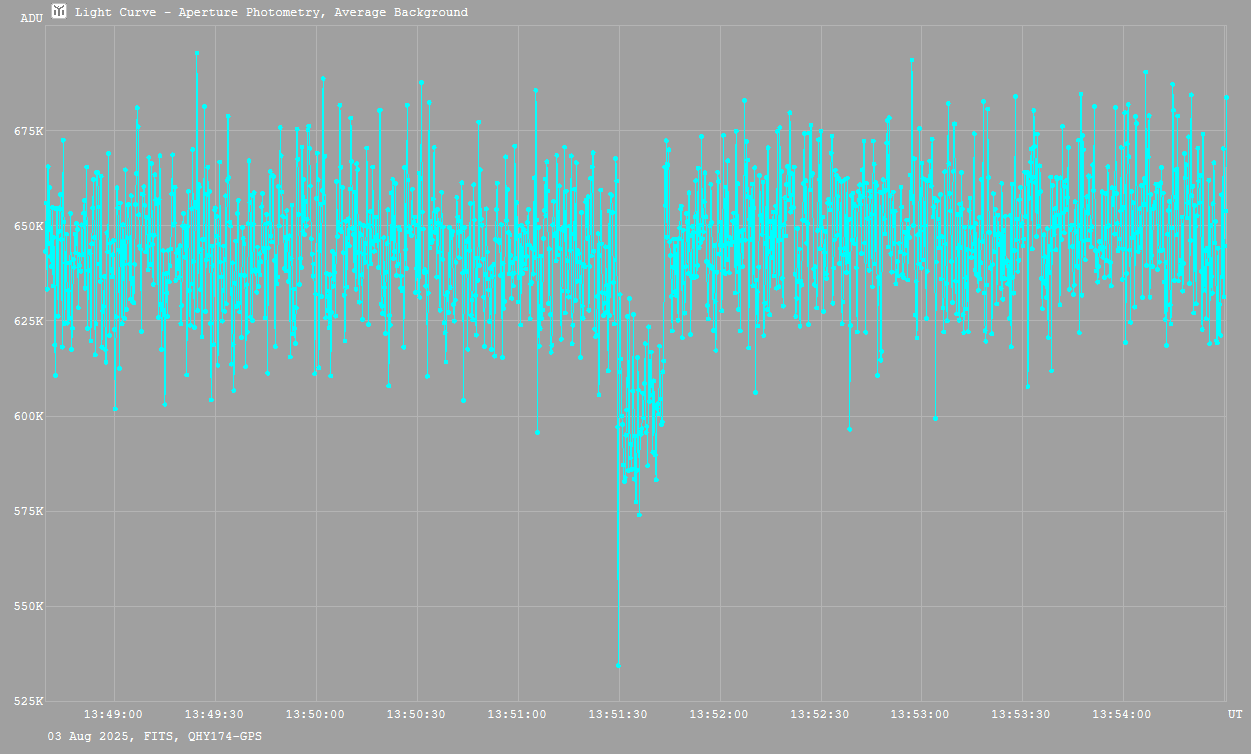
Task: Click the light curve app icon in the title
Action: (x=59, y=12)
